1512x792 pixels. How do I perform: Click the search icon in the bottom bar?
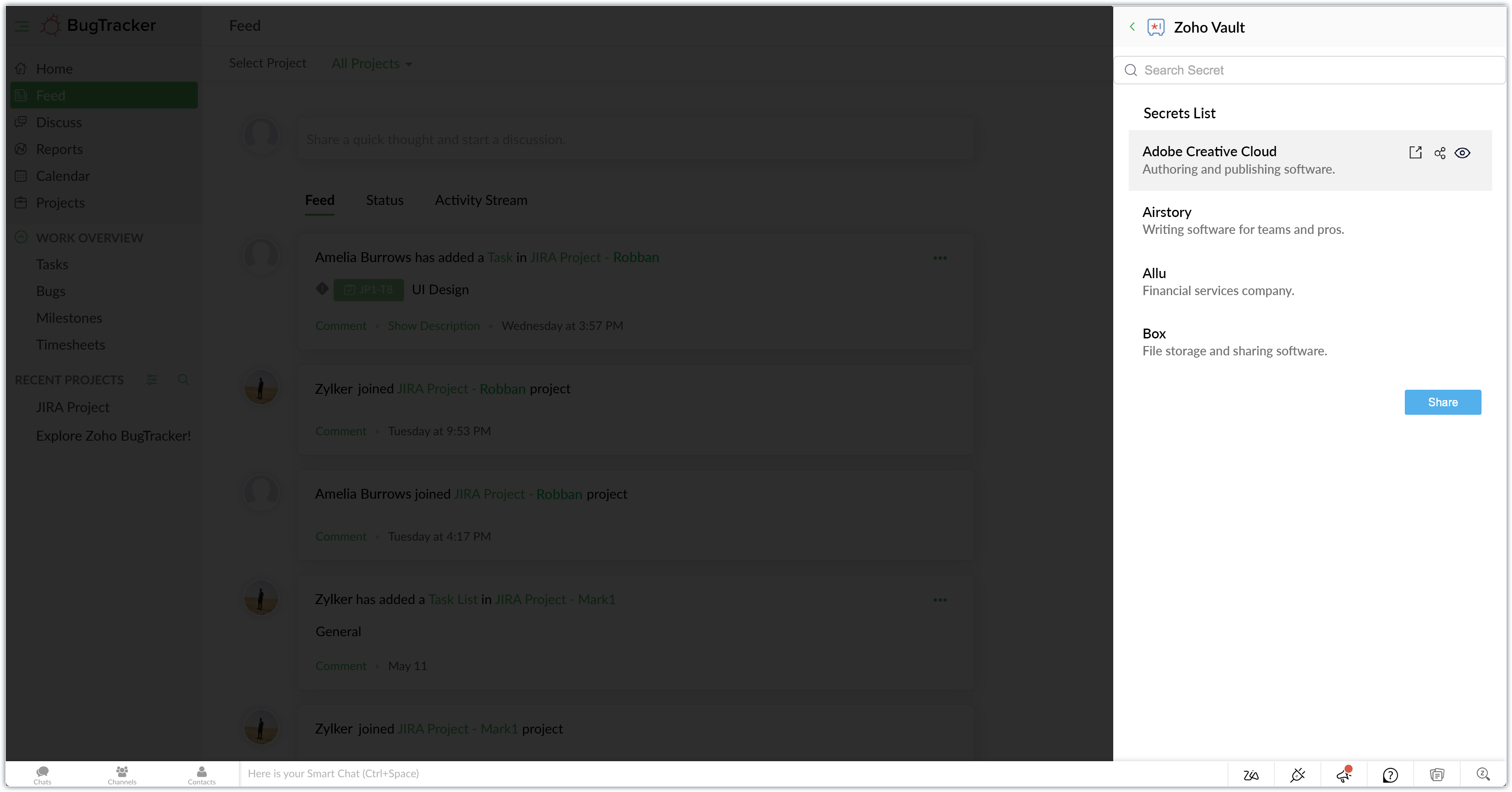click(1483, 775)
